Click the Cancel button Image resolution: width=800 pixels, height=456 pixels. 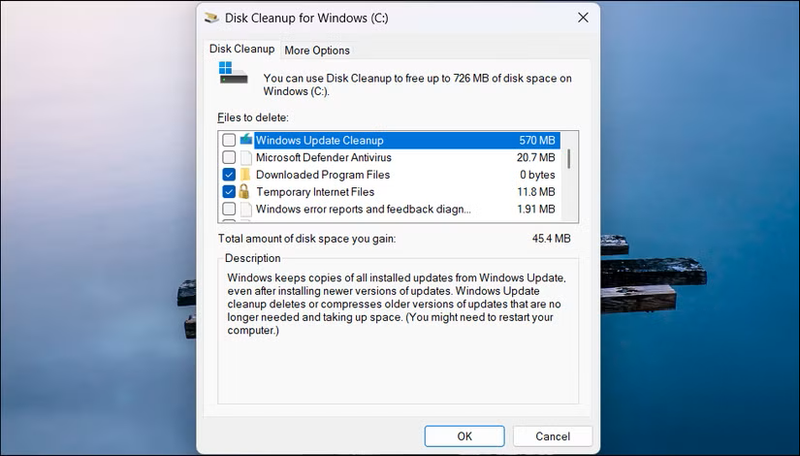[553, 436]
